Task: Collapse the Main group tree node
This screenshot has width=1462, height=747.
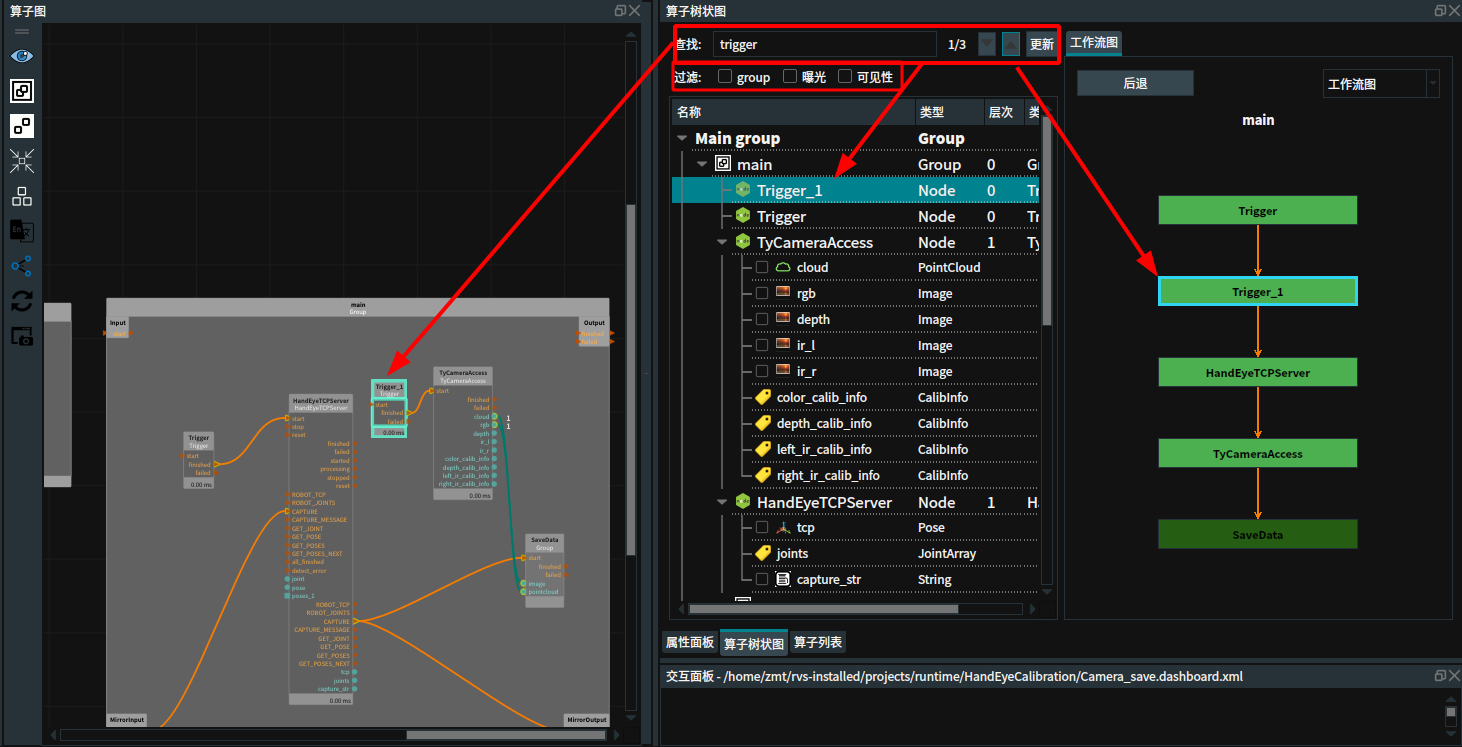Action: tap(683, 139)
